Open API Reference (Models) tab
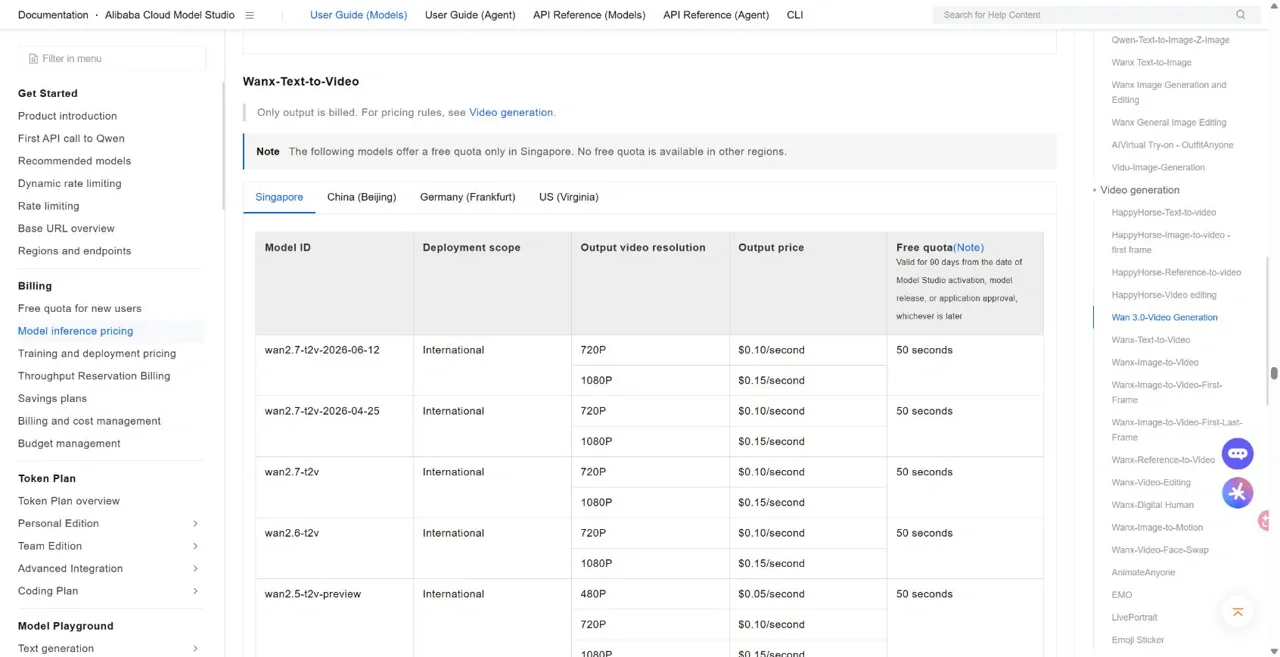1280x657 pixels. [589, 15]
